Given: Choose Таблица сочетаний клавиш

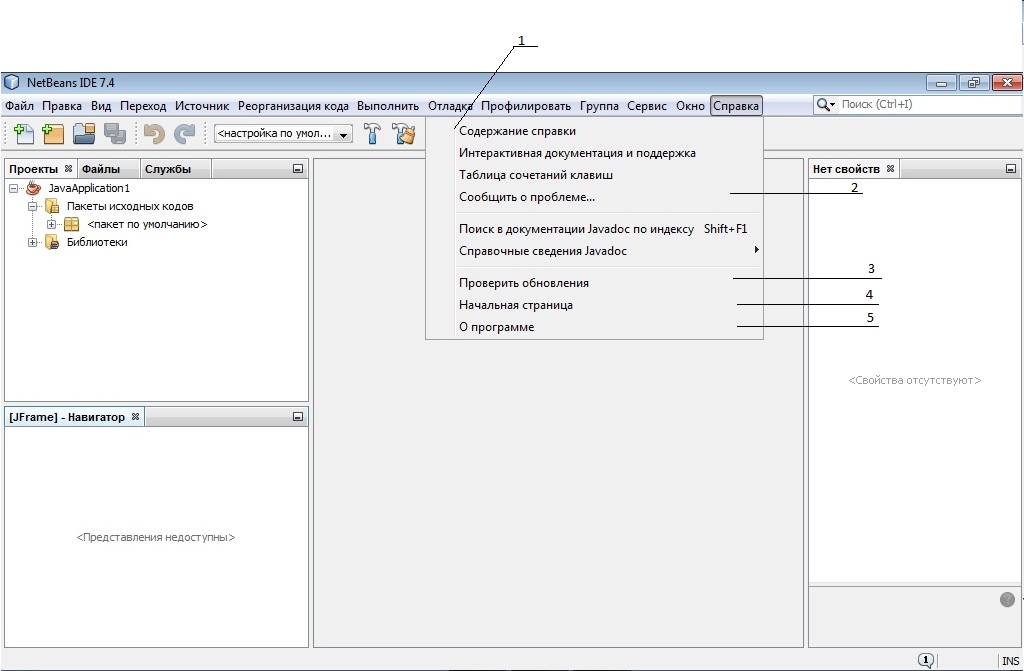Looking at the screenshot, I should [x=594, y=174].
